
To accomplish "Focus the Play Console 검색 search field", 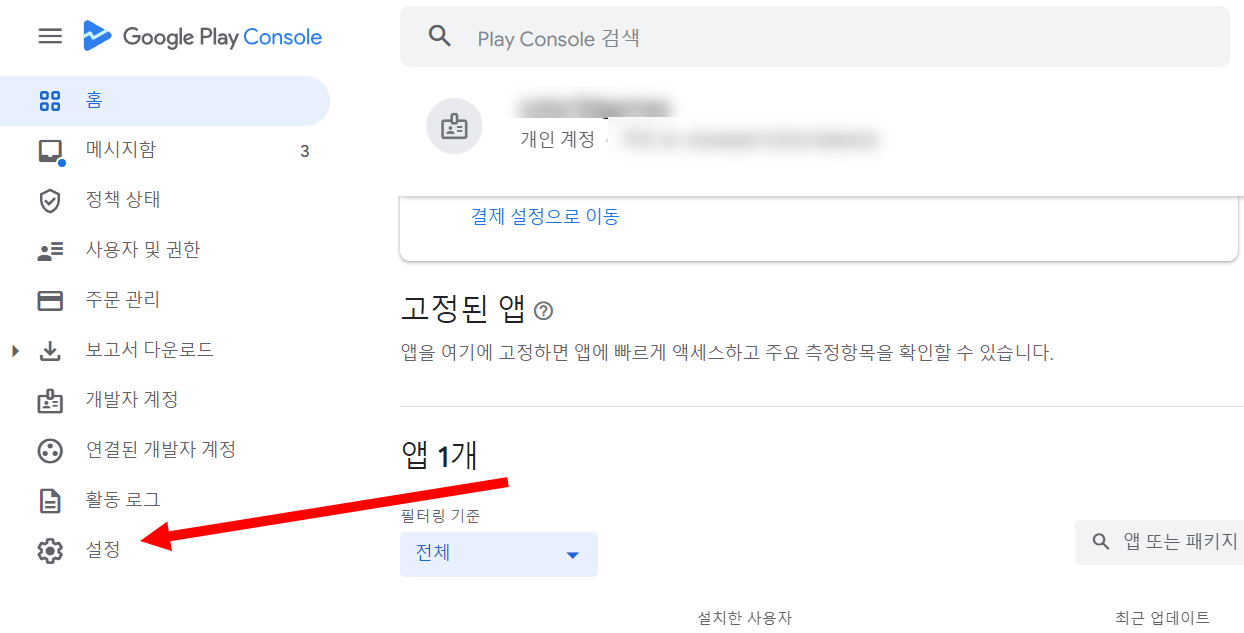I will click(x=815, y=37).
